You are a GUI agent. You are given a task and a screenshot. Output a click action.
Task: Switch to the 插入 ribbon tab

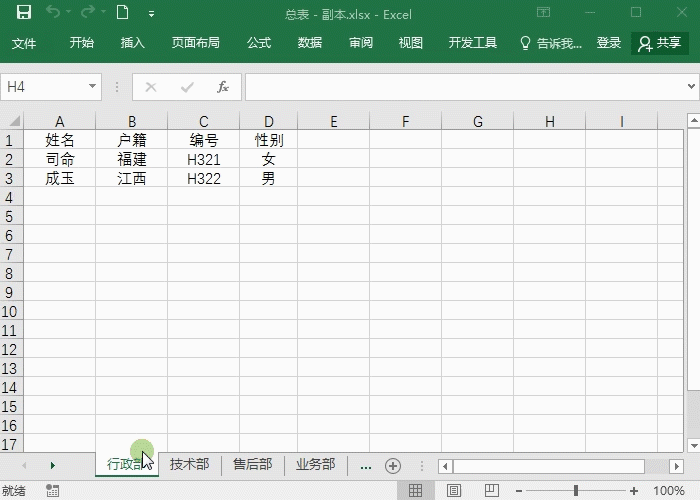[x=133, y=43]
